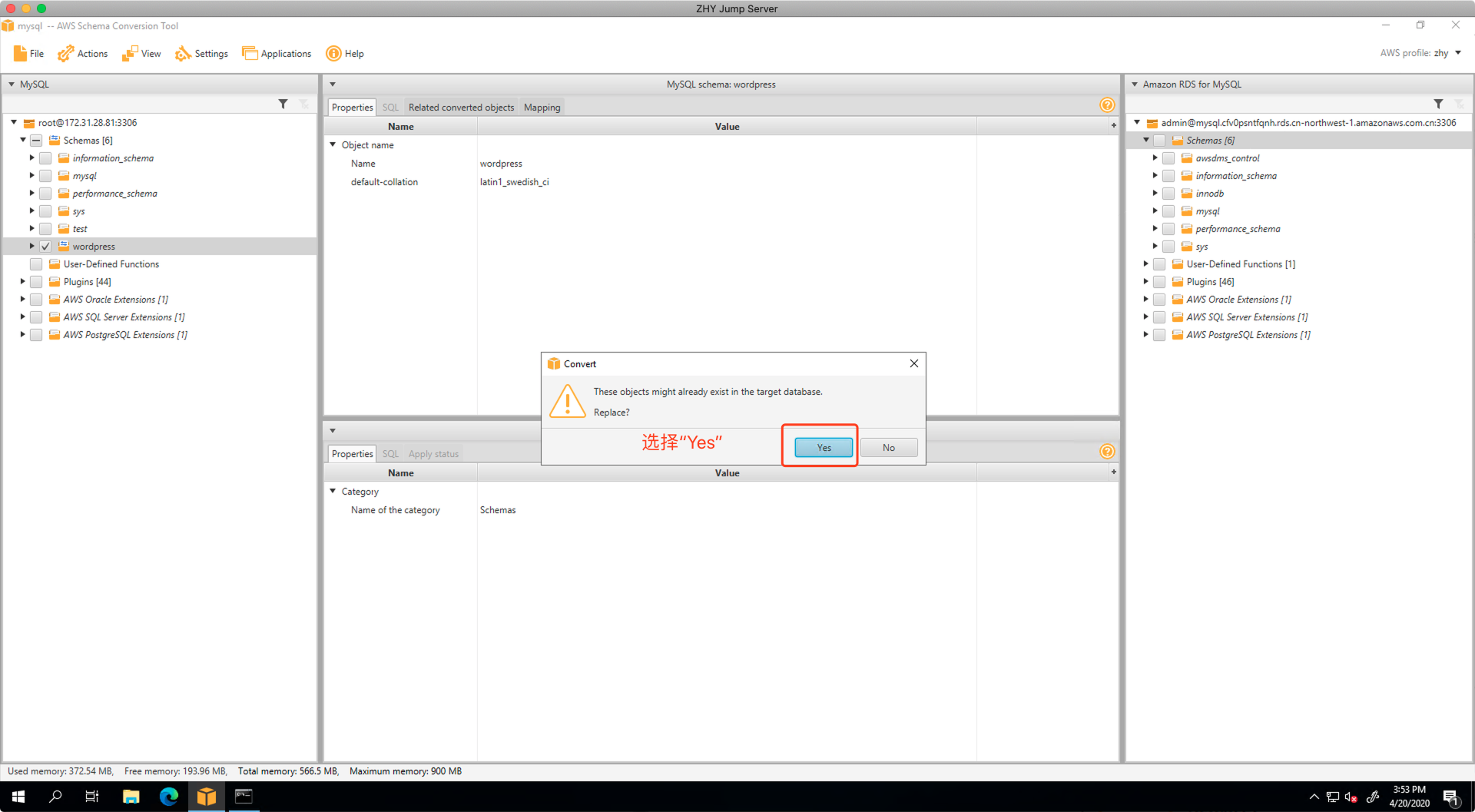Click No in the Convert dialog
This screenshot has height=812, width=1475.
point(888,448)
